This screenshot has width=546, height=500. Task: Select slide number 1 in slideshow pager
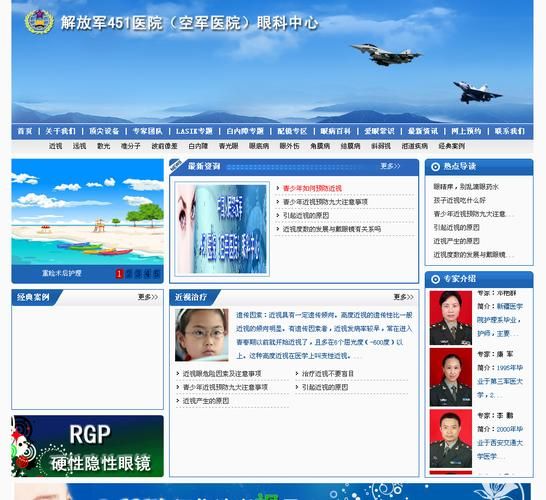(119, 274)
